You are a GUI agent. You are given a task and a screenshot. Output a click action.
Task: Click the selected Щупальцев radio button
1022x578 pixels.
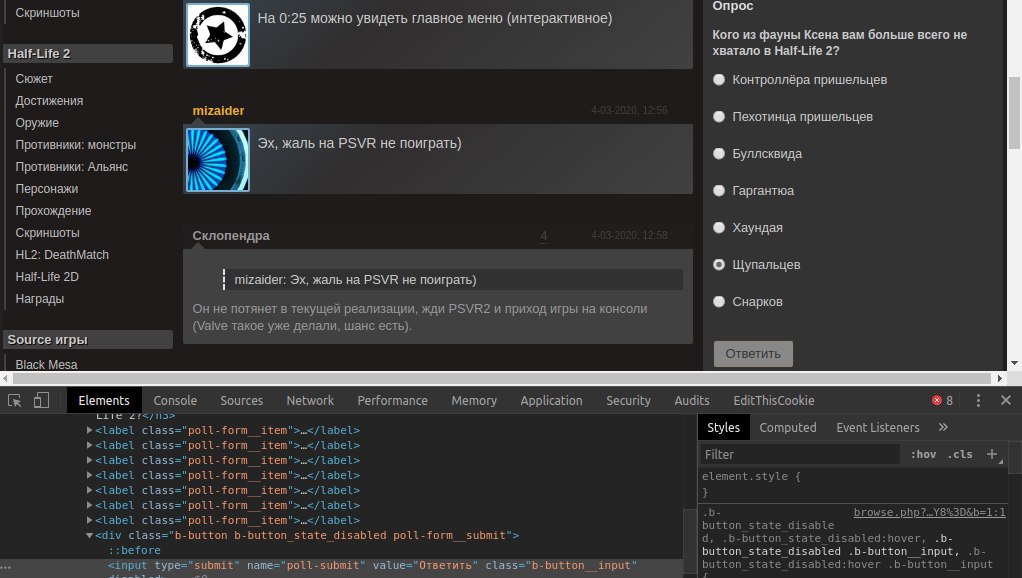[719, 265]
